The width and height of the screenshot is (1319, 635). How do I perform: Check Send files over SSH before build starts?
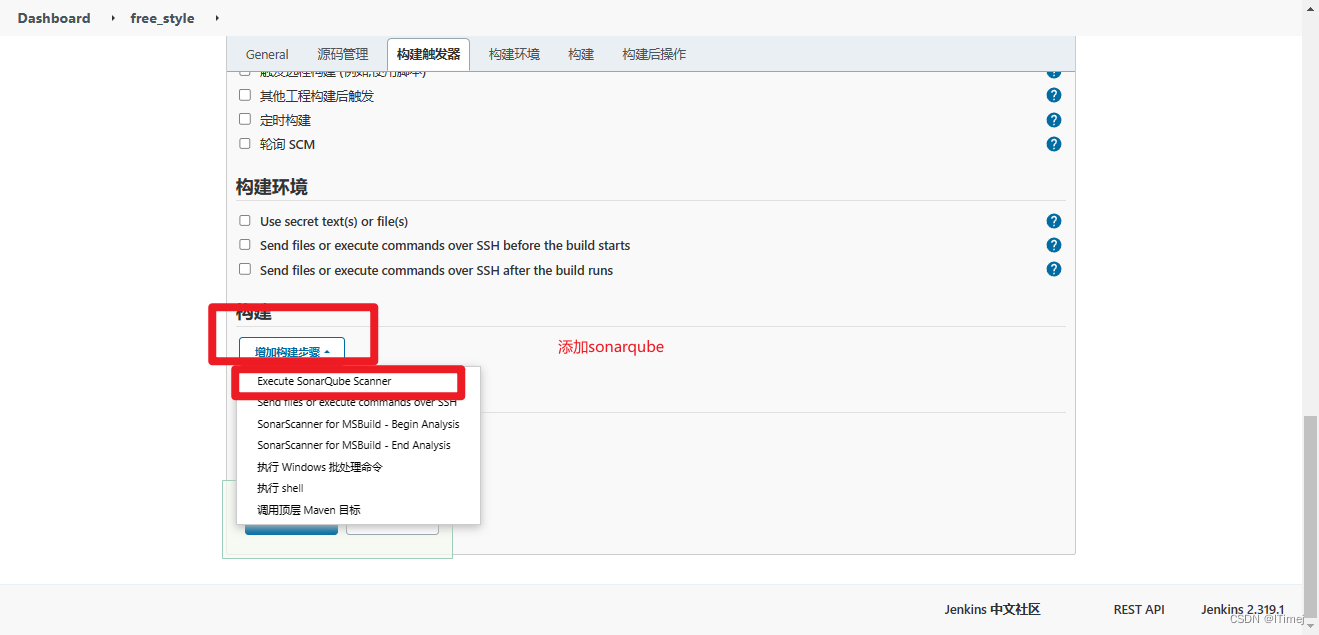coord(245,244)
